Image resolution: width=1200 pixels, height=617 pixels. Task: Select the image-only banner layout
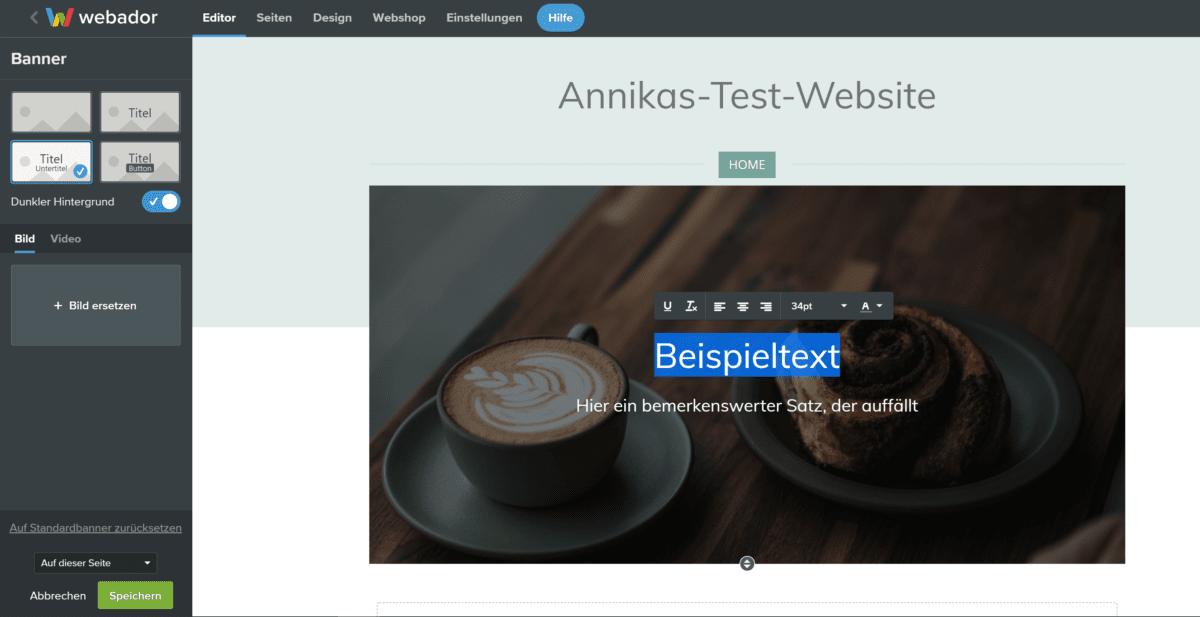51,112
